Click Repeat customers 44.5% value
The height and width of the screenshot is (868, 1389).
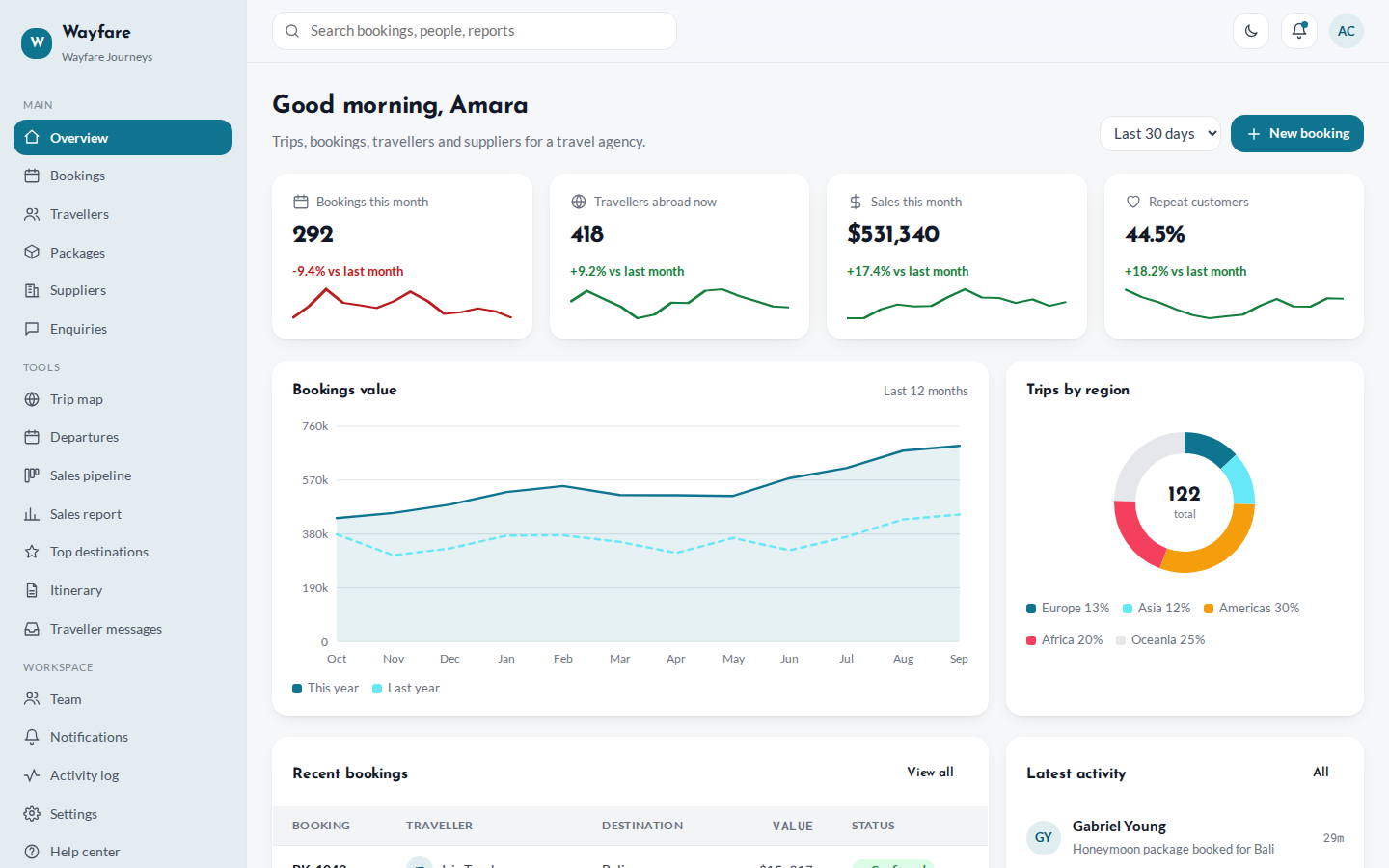click(x=1155, y=234)
